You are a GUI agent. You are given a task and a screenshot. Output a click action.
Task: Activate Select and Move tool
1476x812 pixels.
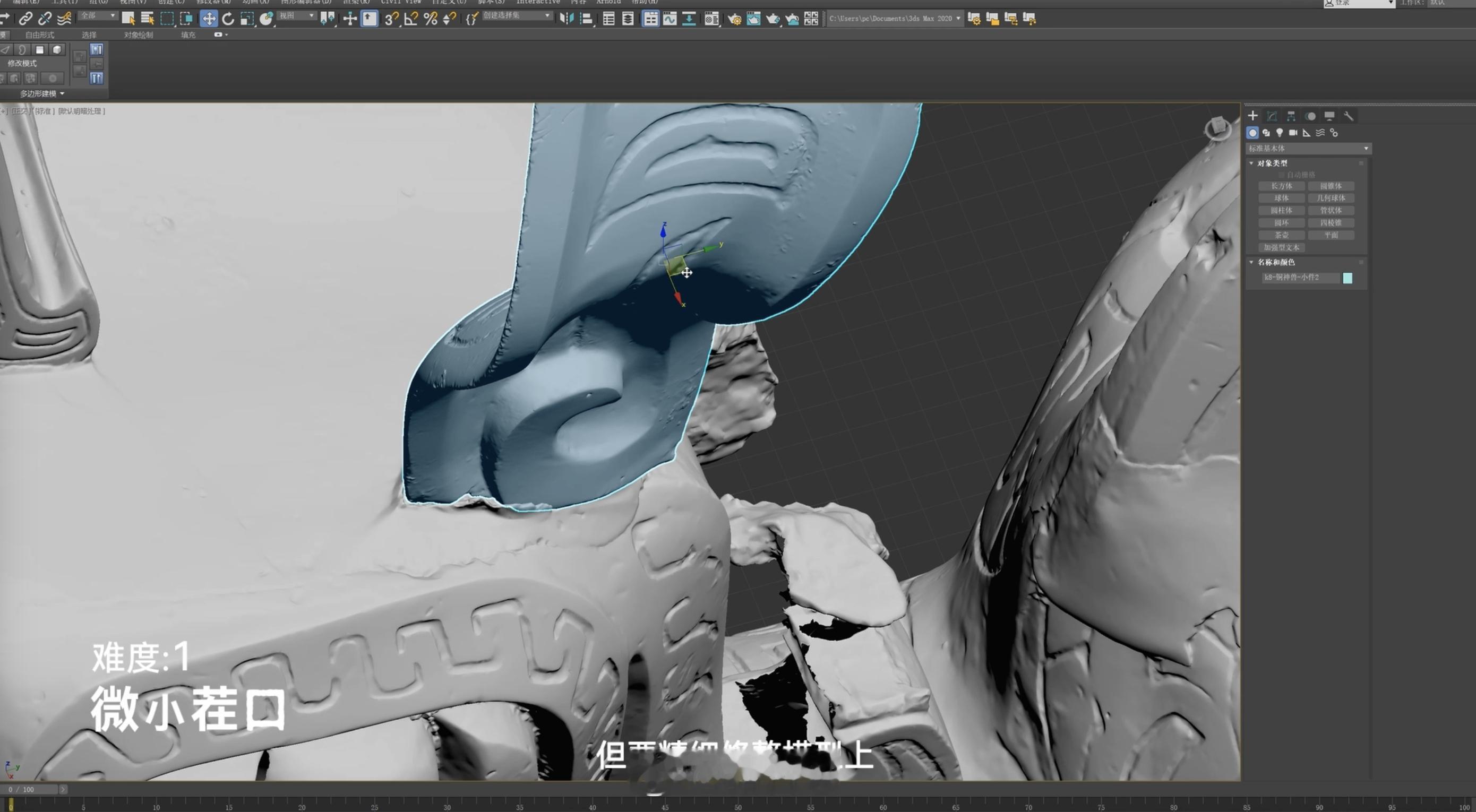(209, 19)
